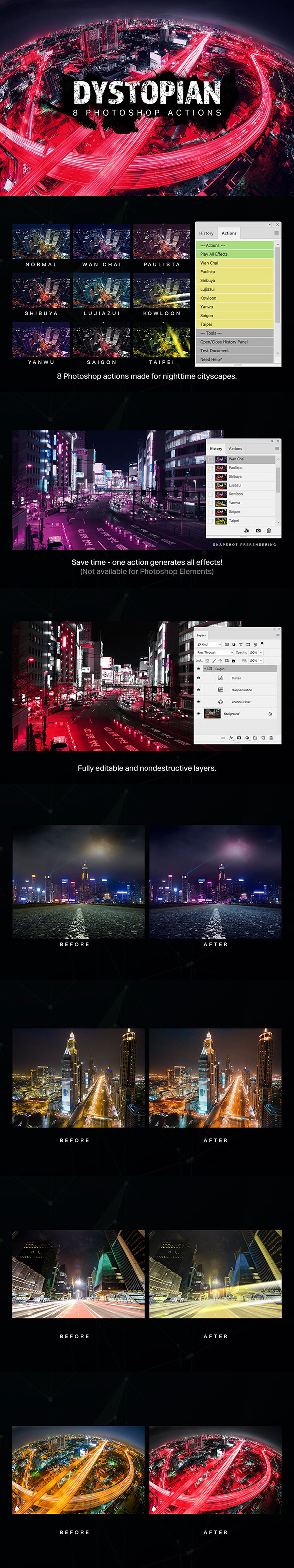Screen dimensions: 294x1568
Task: Click the Hue/Saturation adjustment layer icon
Action: click(x=221, y=690)
